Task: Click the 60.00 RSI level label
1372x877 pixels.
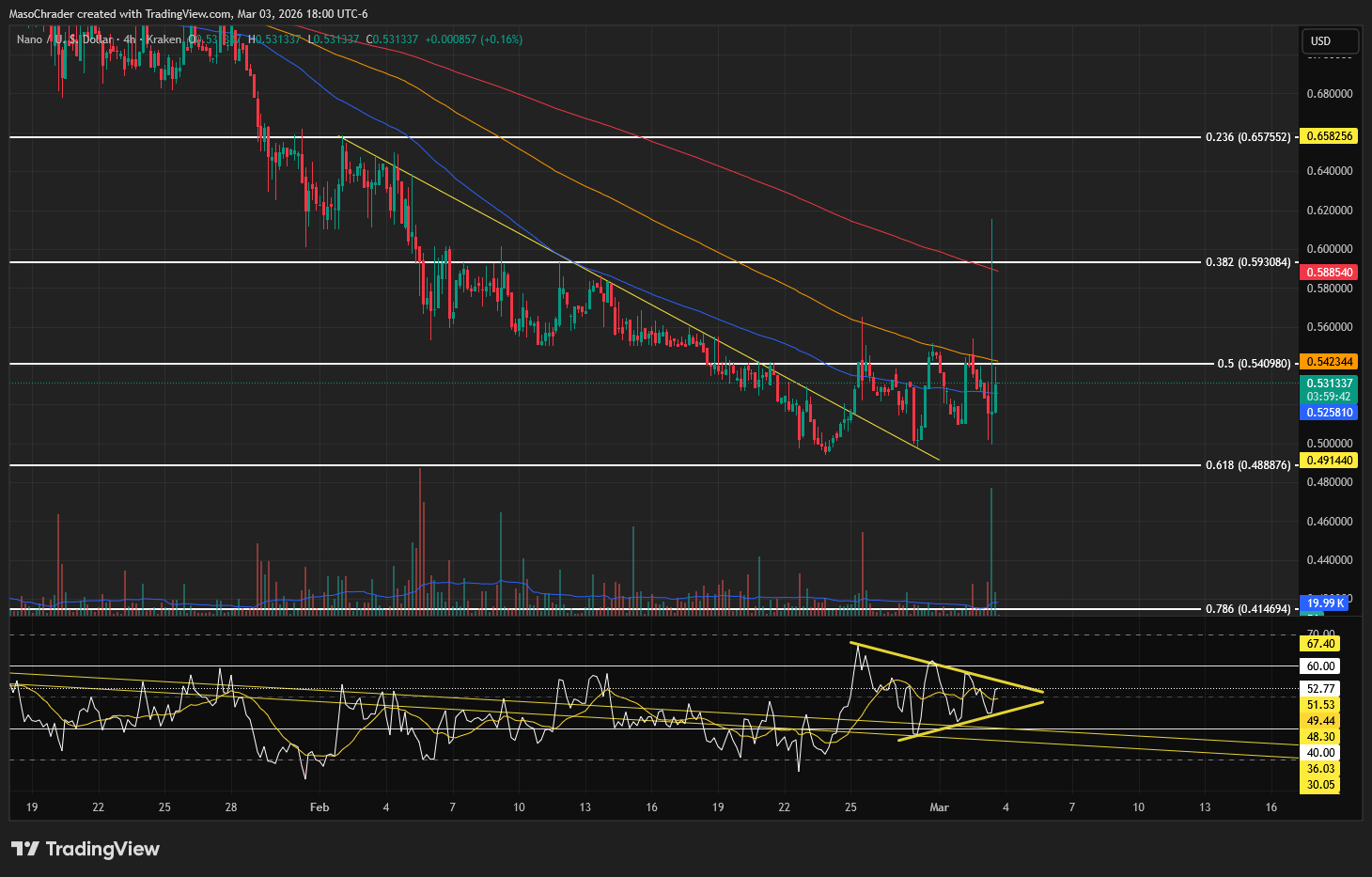Action: point(1320,666)
